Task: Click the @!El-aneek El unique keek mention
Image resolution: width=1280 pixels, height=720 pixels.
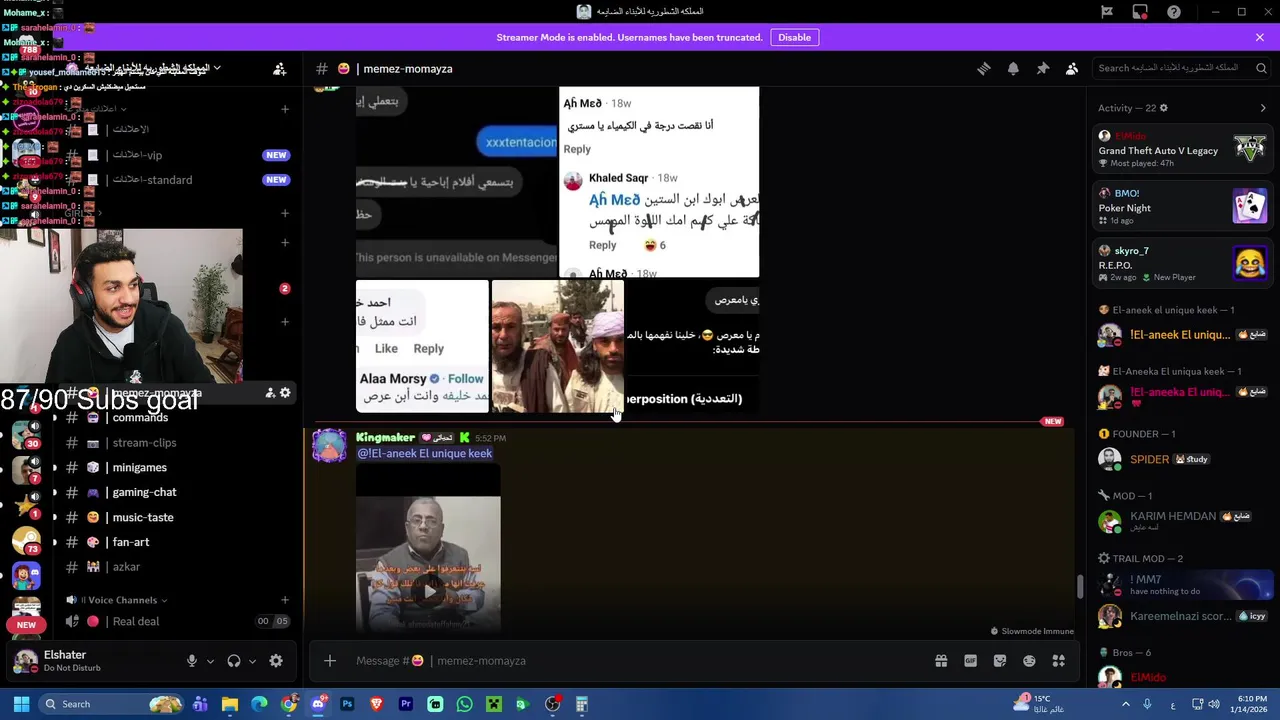Action: [x=424, y=453]
